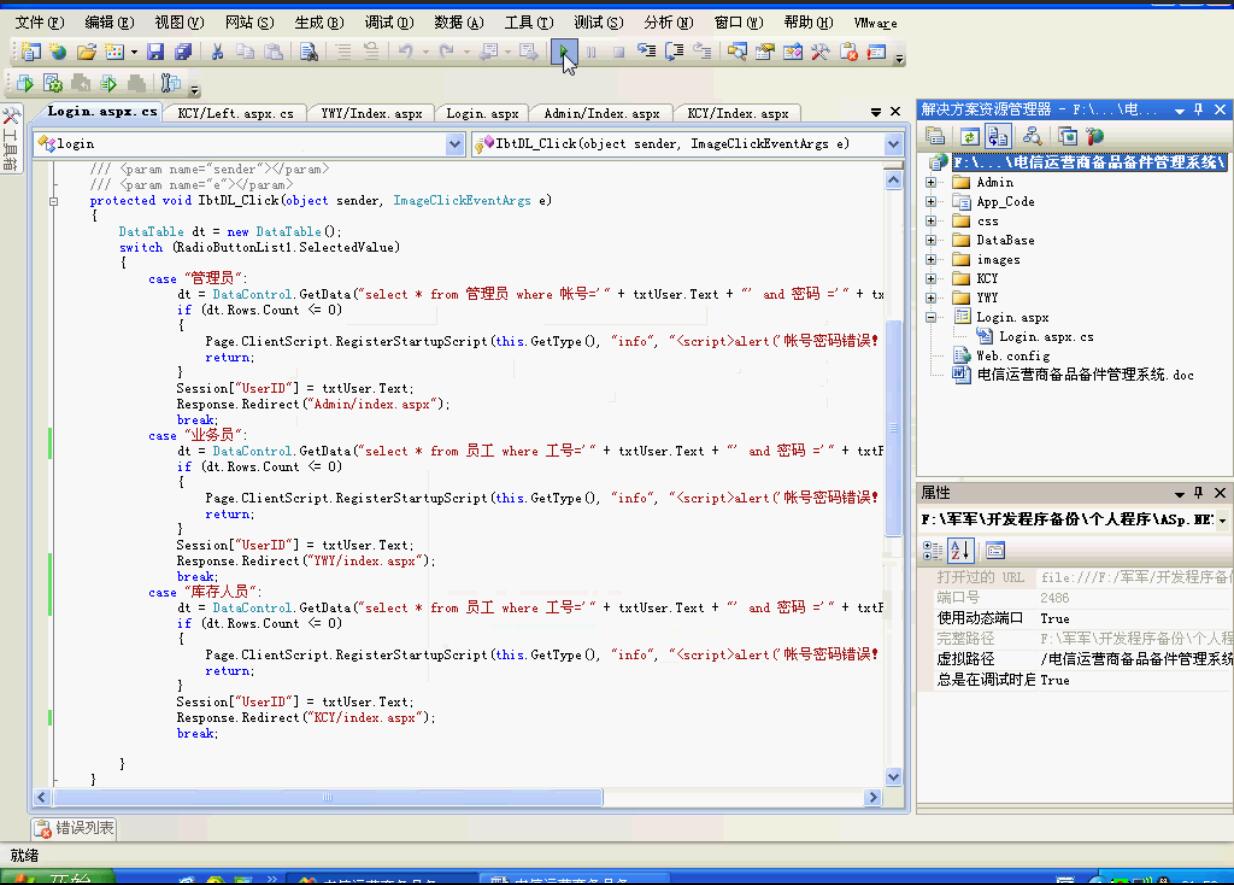Click the Stop debugging square icon
Image resolution: width=1234 pixels, height=885 pixels.
[x=619, y=52]
